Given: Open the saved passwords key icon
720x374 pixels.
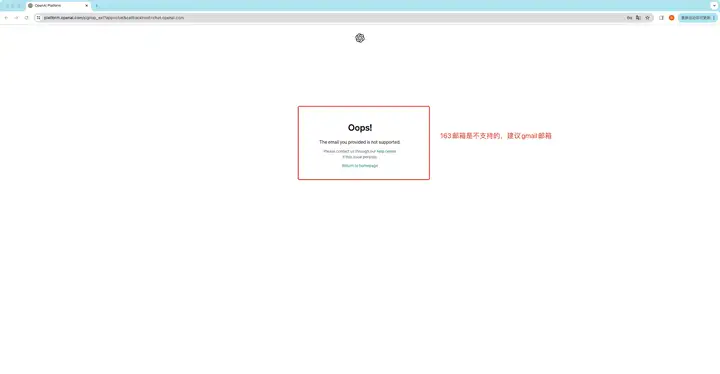Looking at the screenshot, I should coord(629,18).
